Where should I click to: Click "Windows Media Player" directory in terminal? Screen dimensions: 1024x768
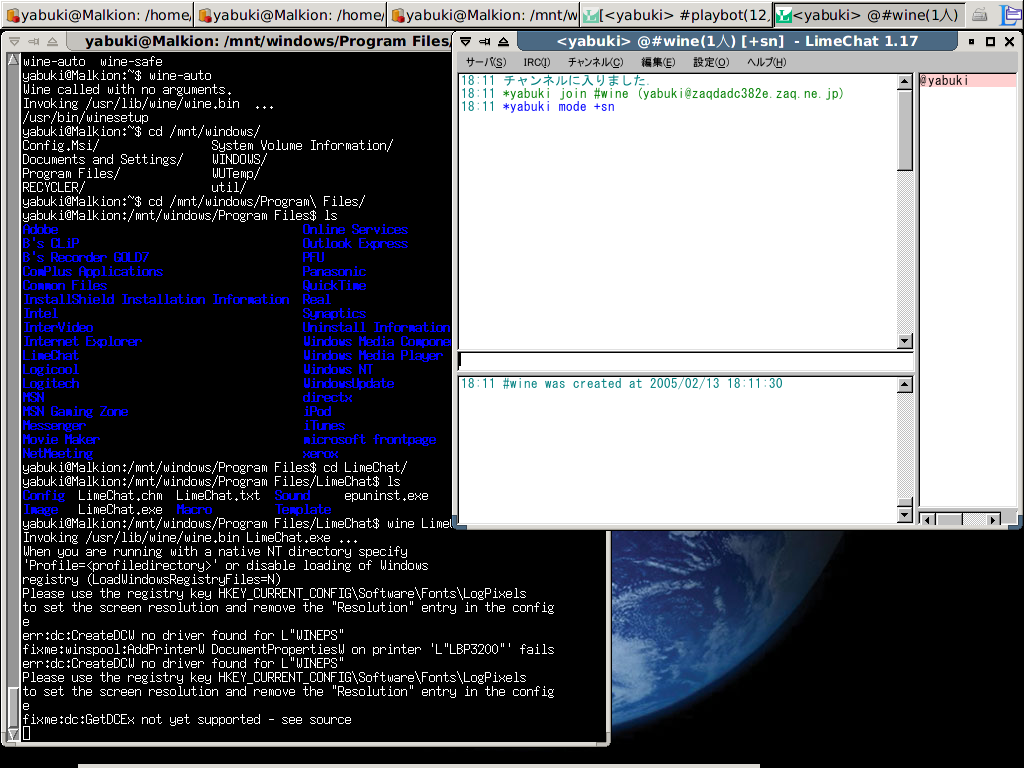pyautogui.click(x=372, y=355)
